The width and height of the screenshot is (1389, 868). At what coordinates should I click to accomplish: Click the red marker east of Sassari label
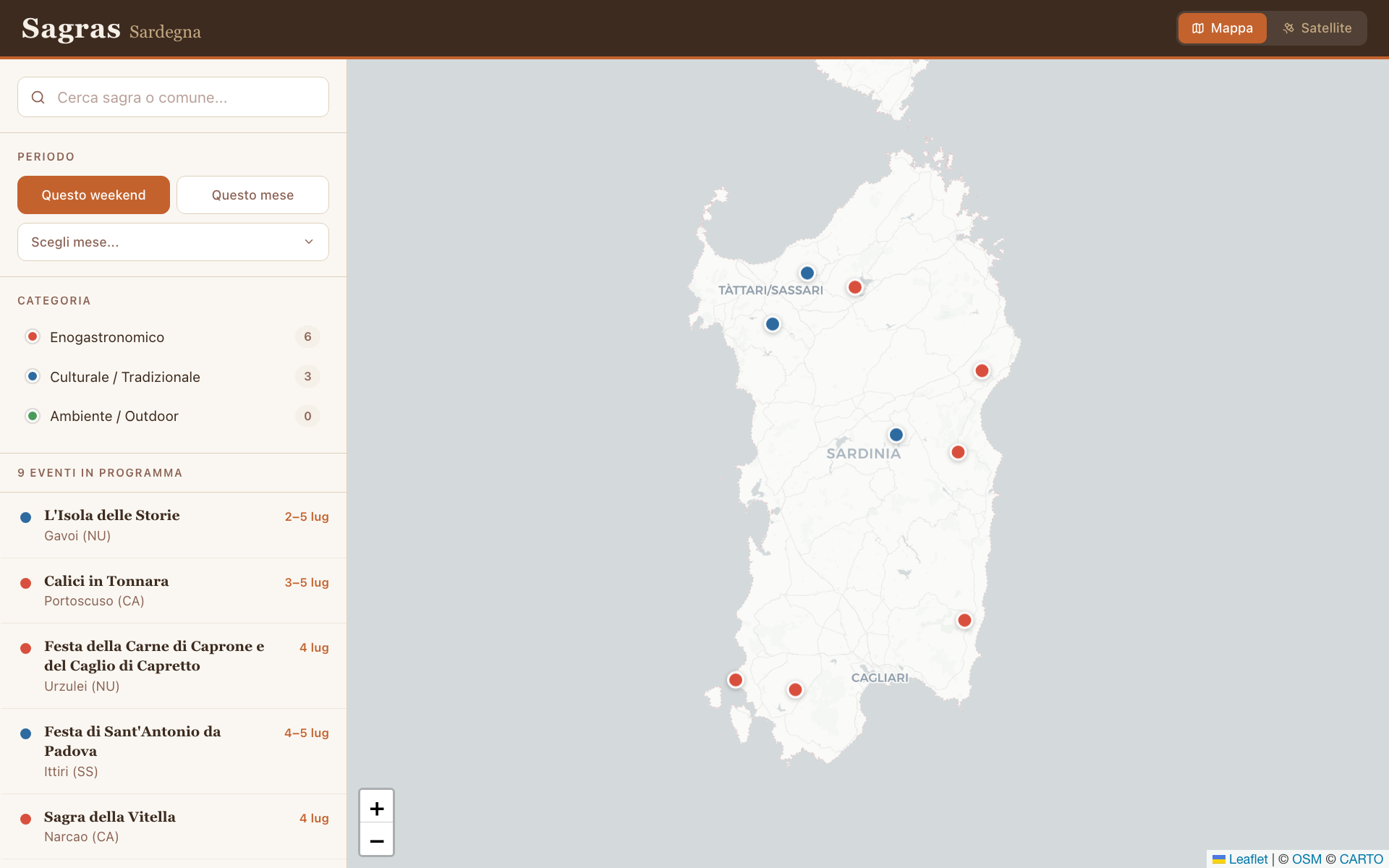point(855,287)
